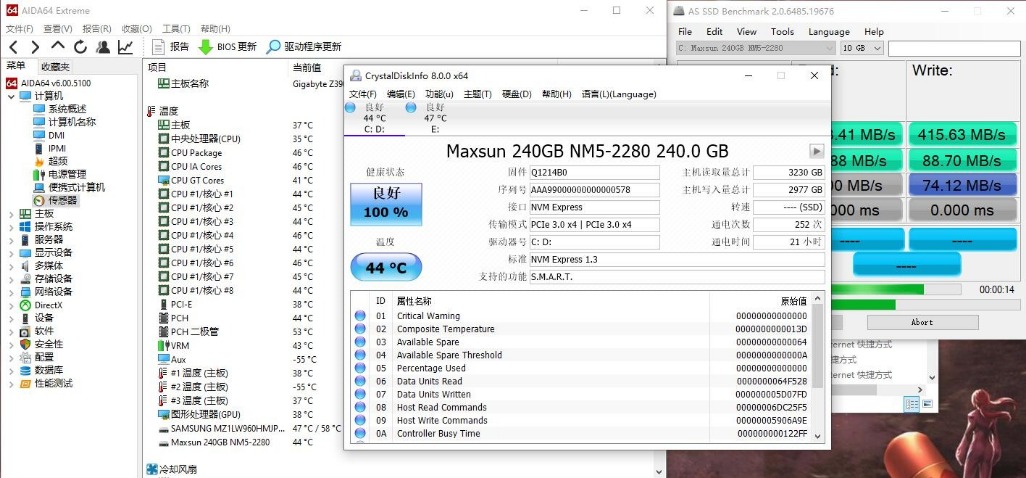Open the drive selection dropdown in AS SSD
The width and height of the screenshot is (1026, 478).
tap(755, 48)
